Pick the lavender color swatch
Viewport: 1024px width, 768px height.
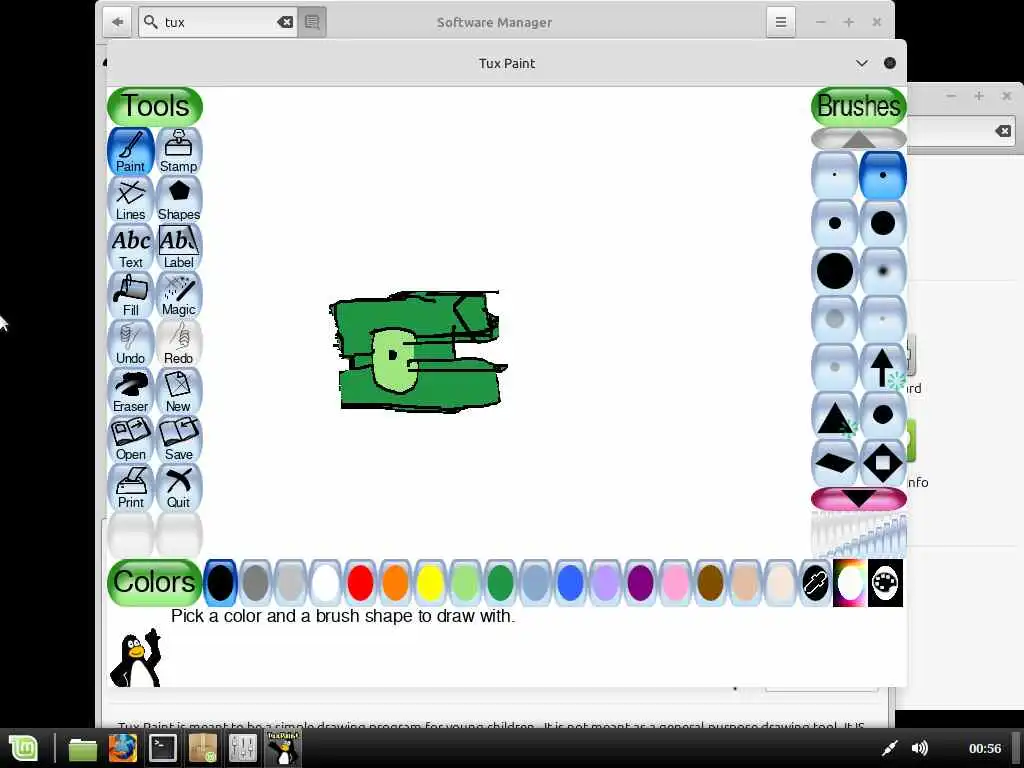tap(605, 583)
